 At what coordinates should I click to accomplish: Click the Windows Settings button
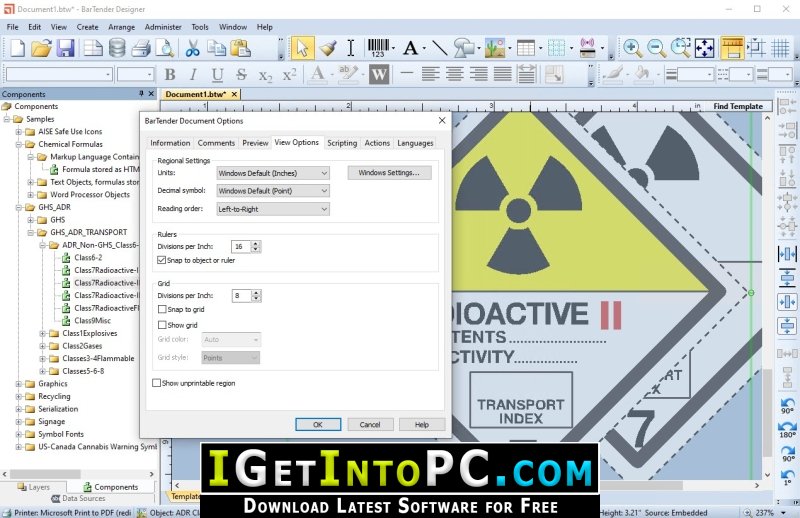(389, 173)
